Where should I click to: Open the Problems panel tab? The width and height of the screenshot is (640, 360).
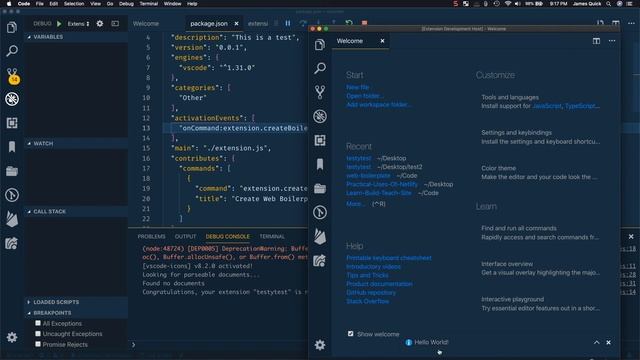pyautogui.click(x=151, y=237)
